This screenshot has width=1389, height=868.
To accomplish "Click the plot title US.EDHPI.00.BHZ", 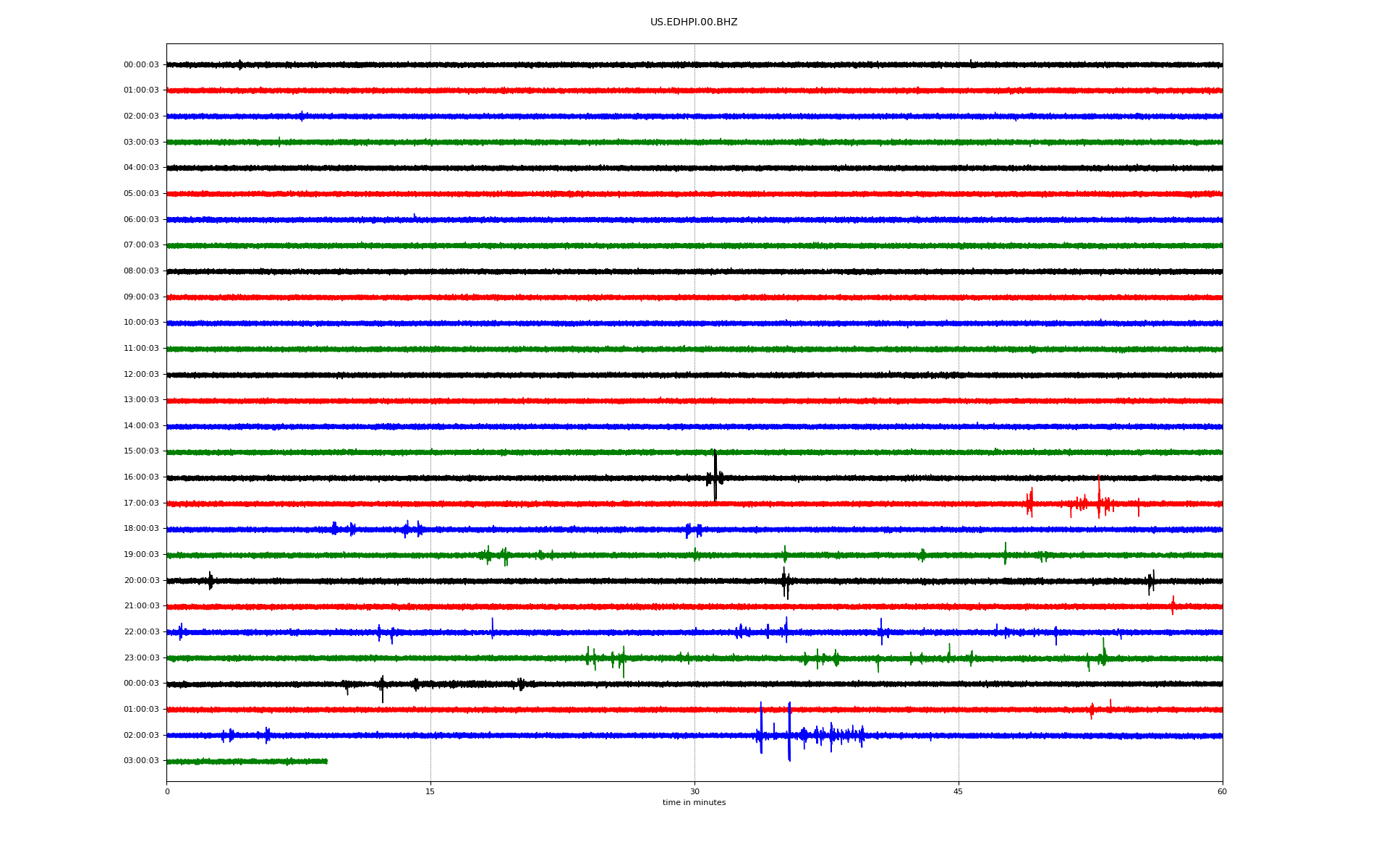I will (694, 22).
